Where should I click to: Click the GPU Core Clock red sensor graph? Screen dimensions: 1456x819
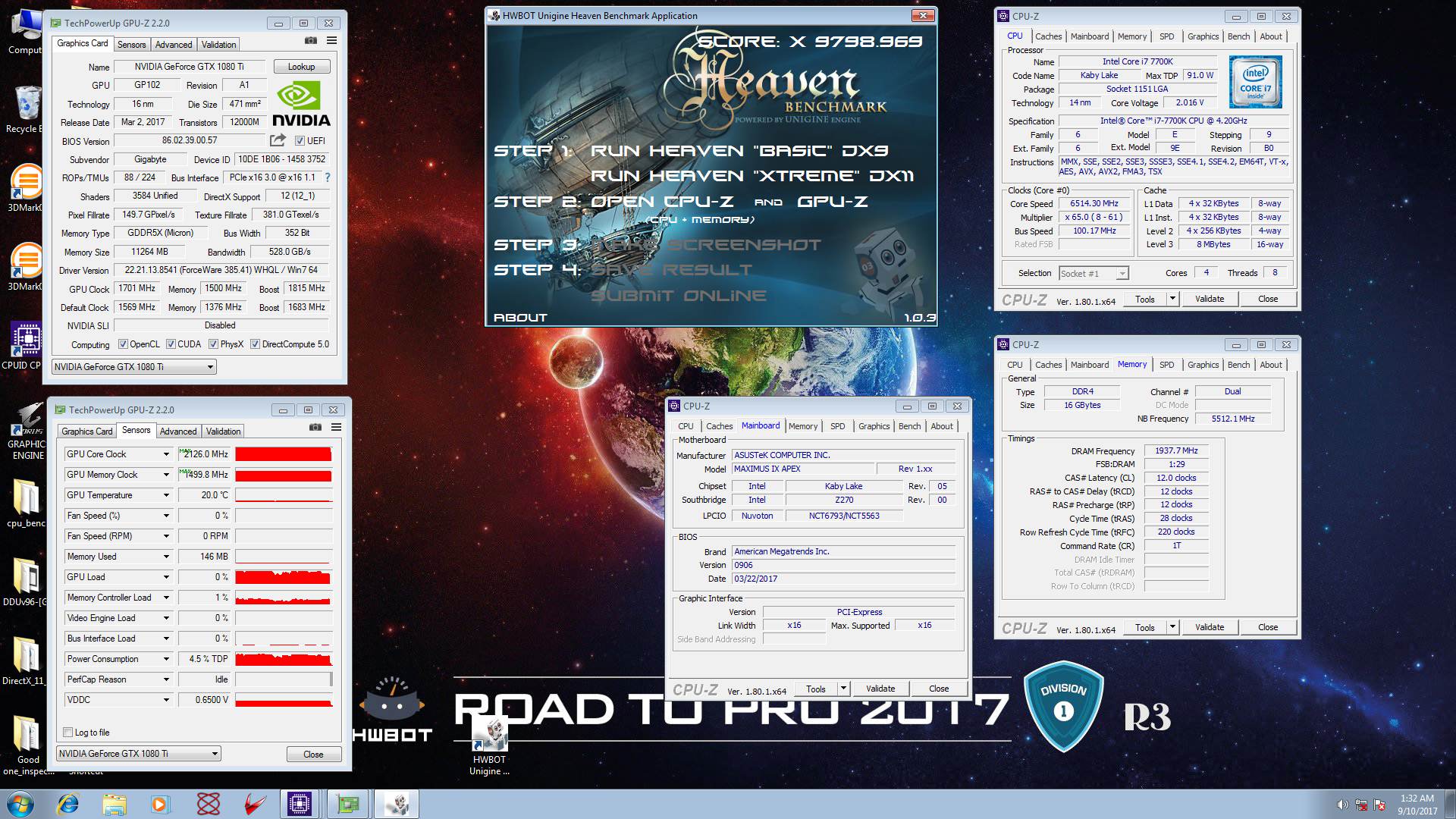click(x=284, y=454)
